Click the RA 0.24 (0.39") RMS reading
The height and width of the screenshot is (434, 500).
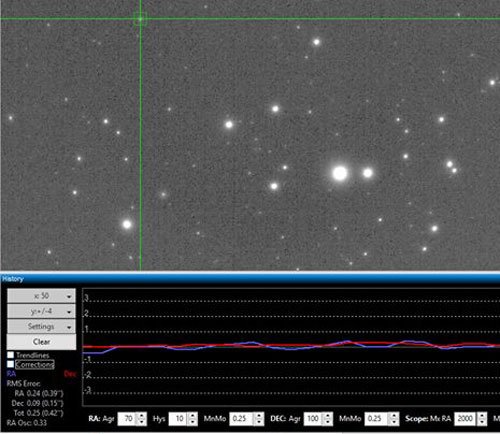(39, 393)
